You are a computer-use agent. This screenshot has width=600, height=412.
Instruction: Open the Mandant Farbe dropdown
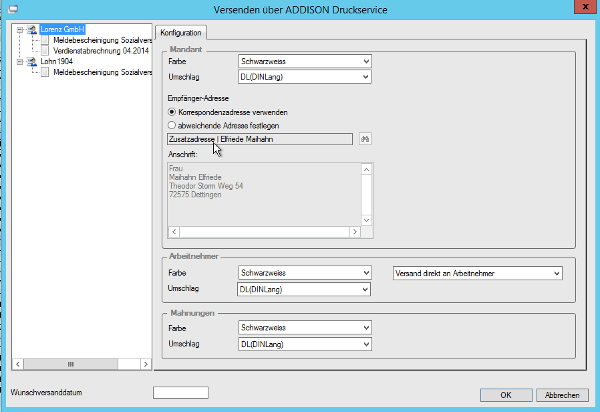click(x=305, y=61)
